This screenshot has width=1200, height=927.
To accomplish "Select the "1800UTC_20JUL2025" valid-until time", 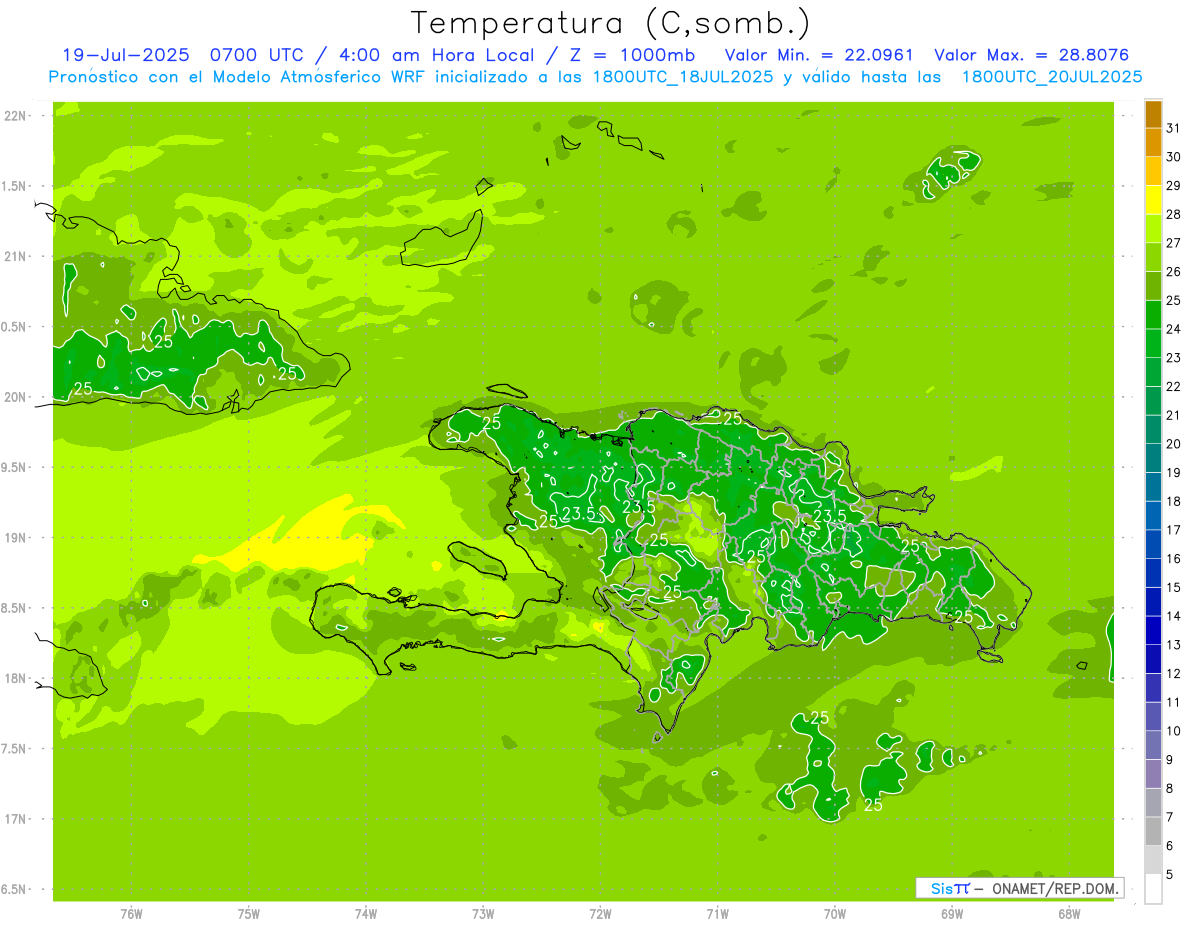I will click(x=1052, y=77).
